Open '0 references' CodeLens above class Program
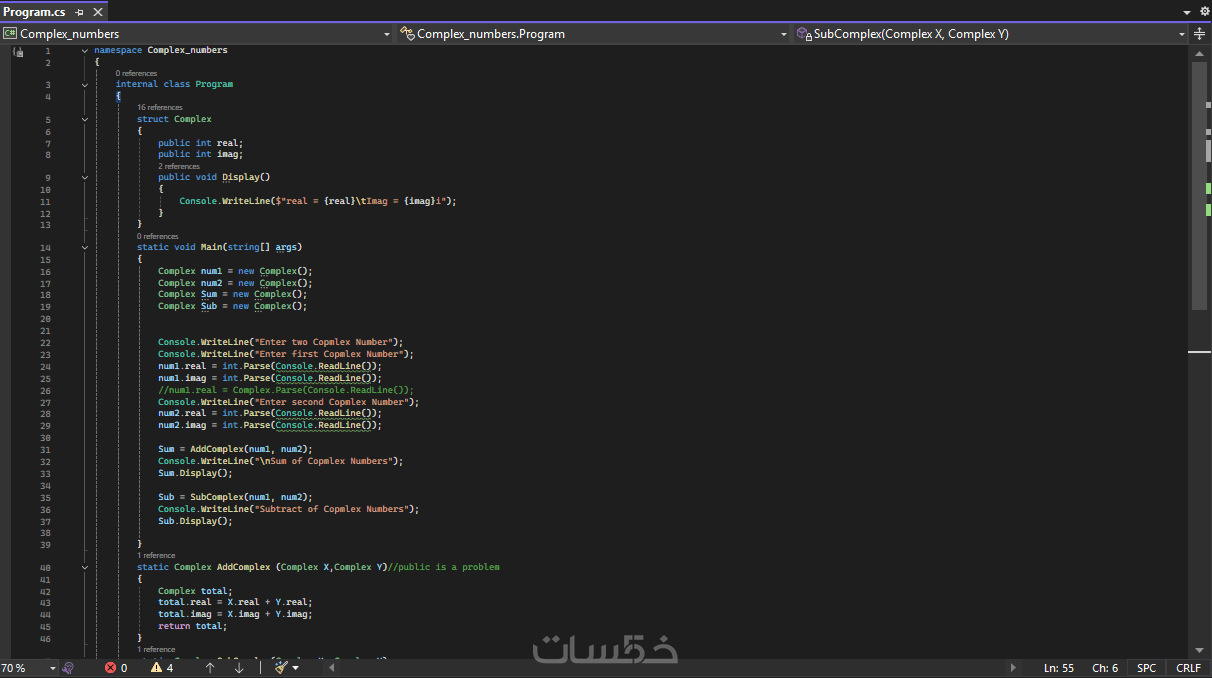The width and height of the screenshot is (1212, 678). coord(136,73)
